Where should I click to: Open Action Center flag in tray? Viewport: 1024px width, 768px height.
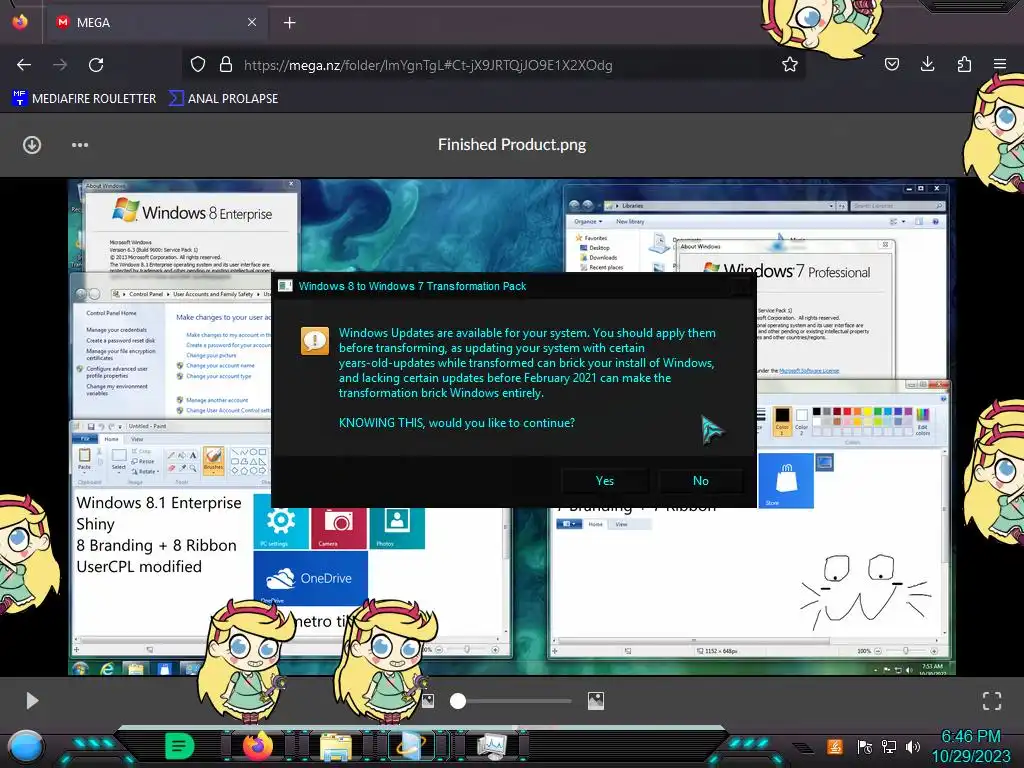tap(865, 746)
